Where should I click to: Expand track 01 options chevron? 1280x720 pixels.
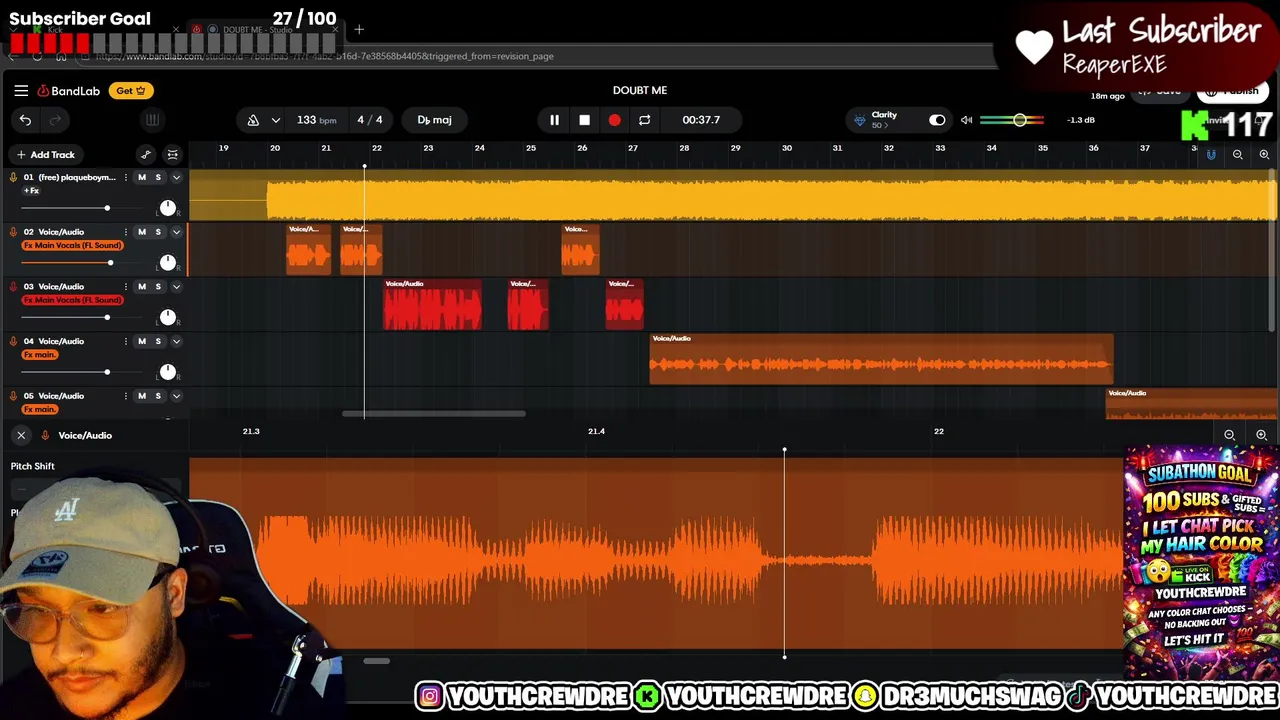pos(176,177)
